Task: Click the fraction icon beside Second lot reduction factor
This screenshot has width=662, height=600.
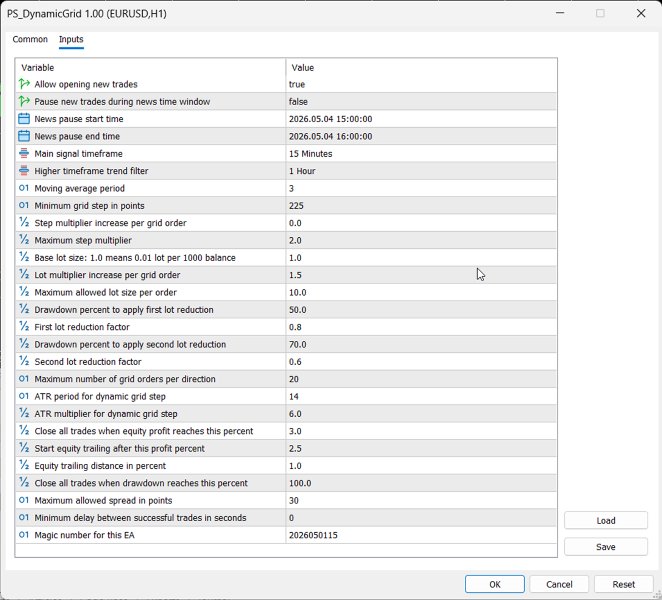Action: click(24, 361)
